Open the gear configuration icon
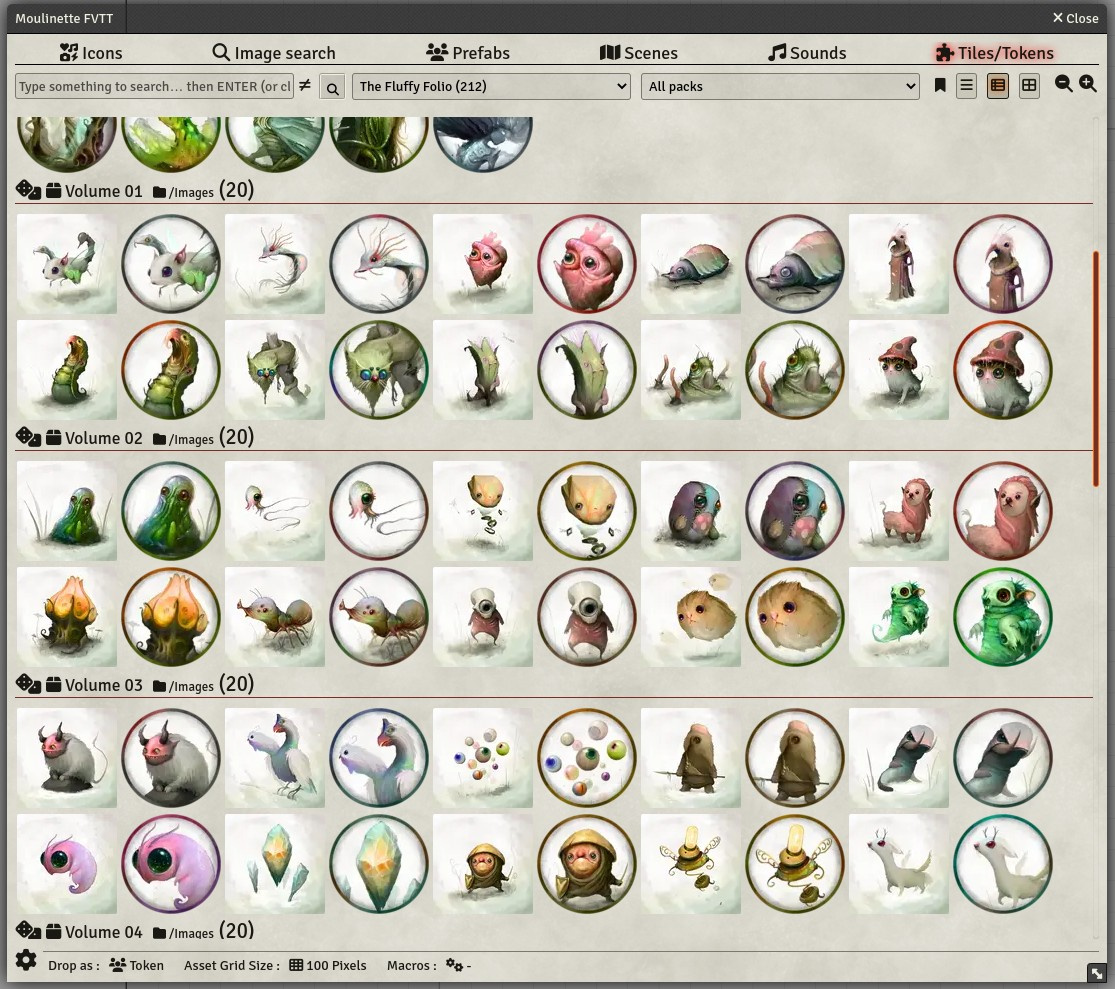Screen dimensions: 1115x989 [x=26, y=960]
